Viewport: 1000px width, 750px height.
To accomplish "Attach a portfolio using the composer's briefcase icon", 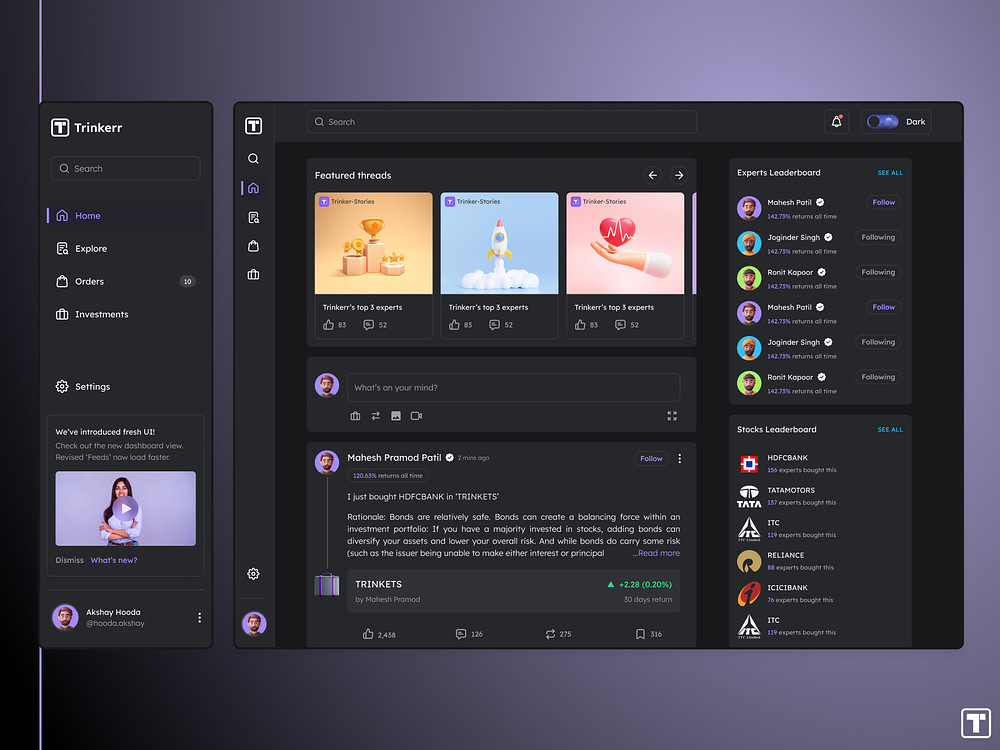I will (355, 416).
